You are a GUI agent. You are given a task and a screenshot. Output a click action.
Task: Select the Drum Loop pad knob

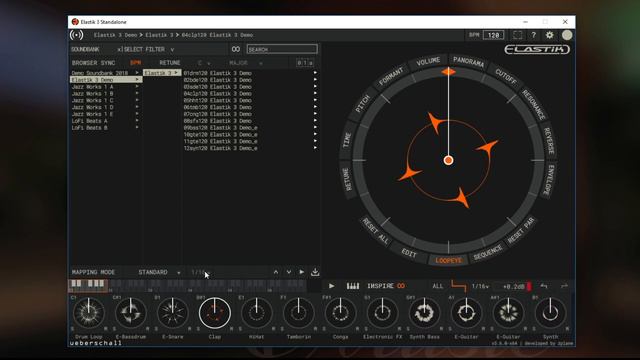pos(89,313)
